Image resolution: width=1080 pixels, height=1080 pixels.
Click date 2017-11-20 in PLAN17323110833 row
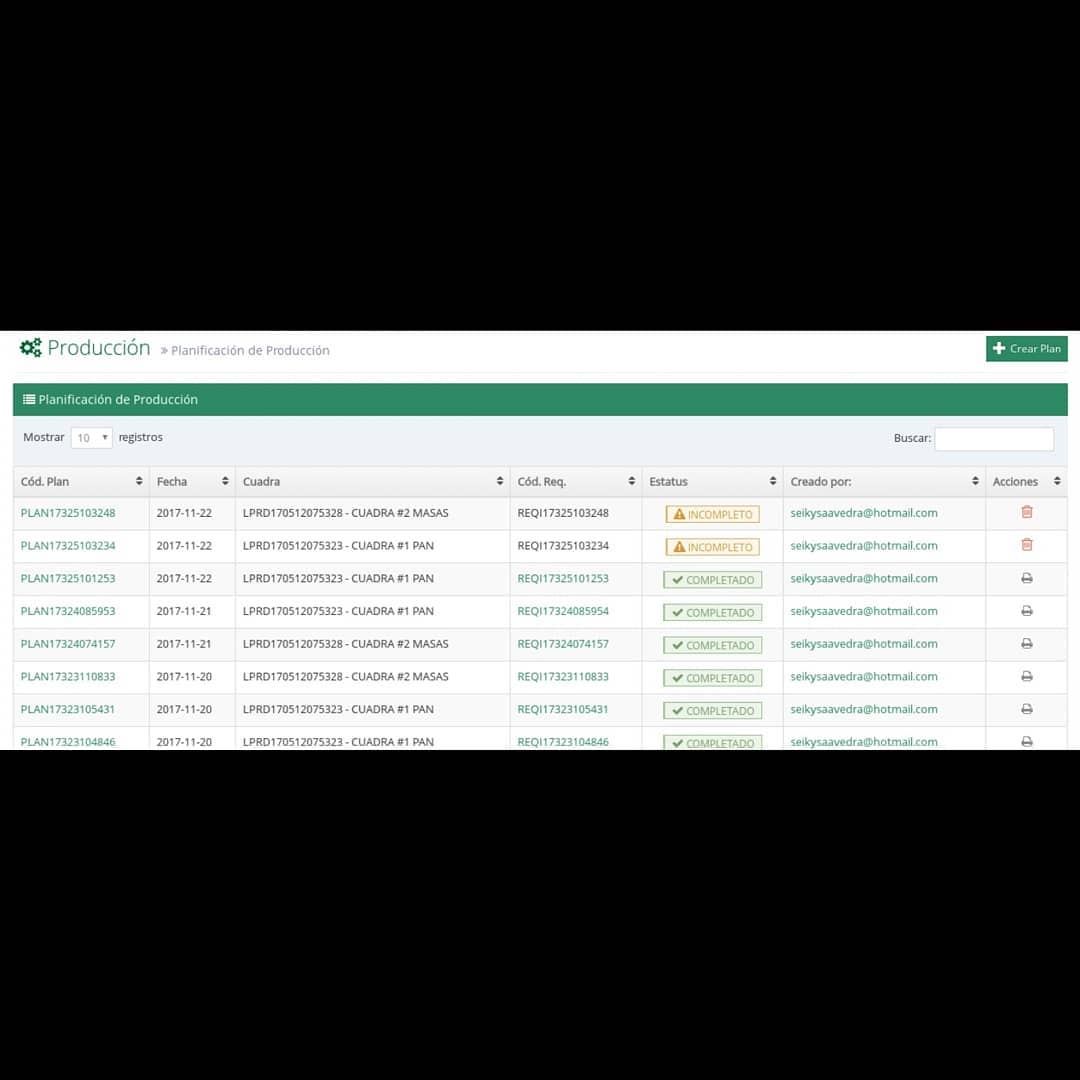184,676
